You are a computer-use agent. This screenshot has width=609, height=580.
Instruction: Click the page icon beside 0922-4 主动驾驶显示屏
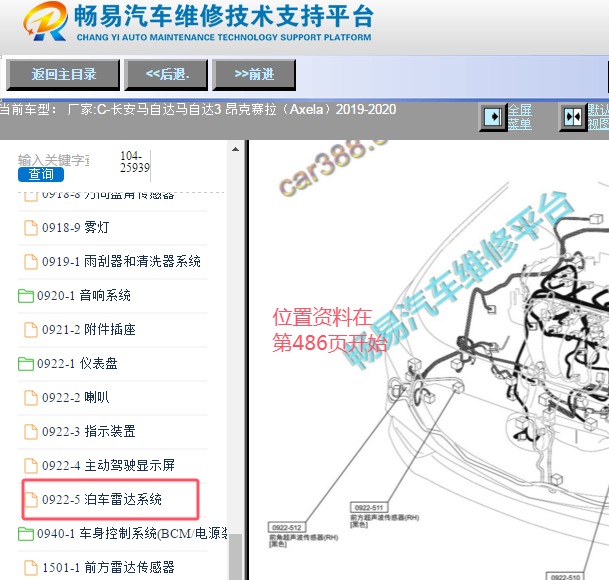[x=31, y=466]
